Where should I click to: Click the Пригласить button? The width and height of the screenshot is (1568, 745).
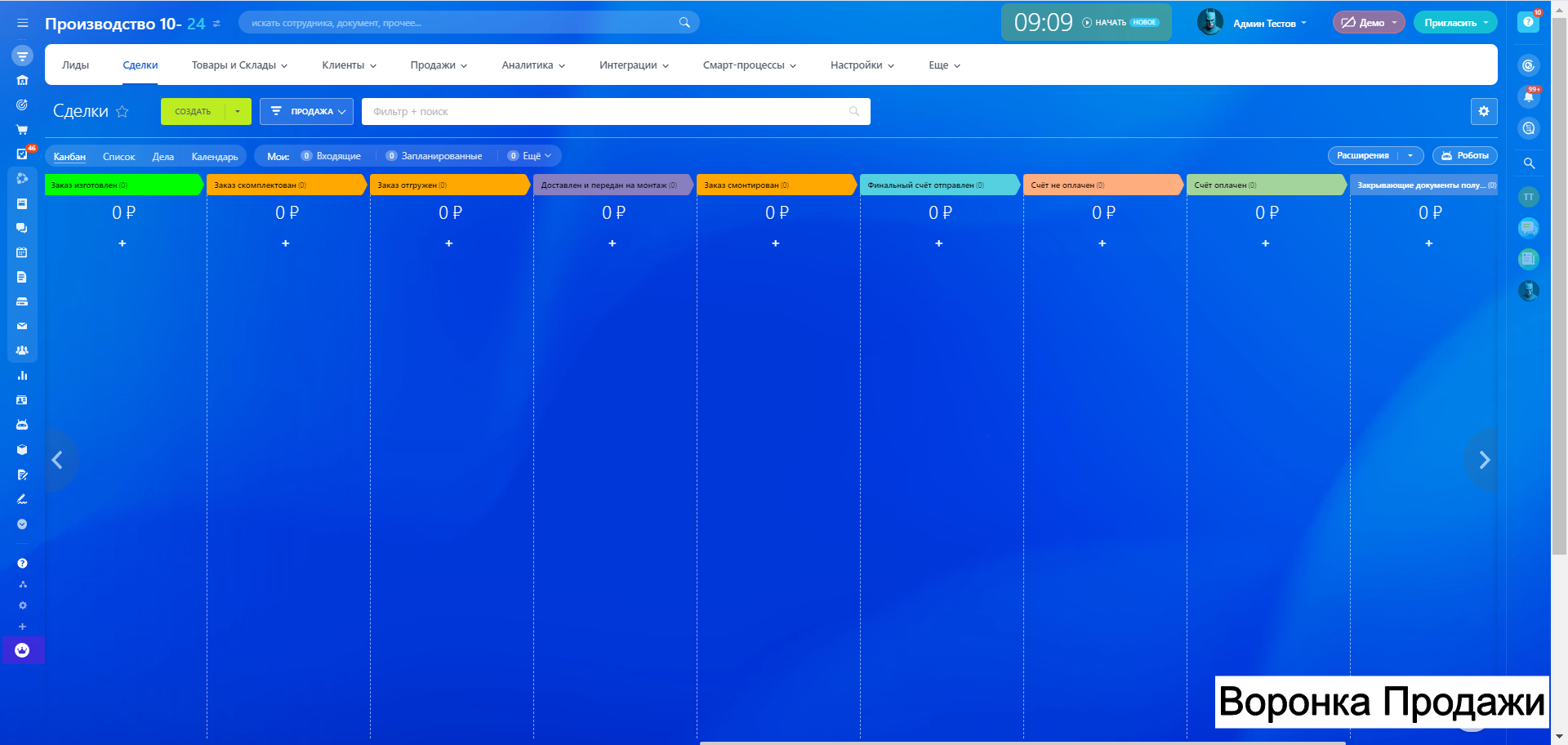[1455, 23]
